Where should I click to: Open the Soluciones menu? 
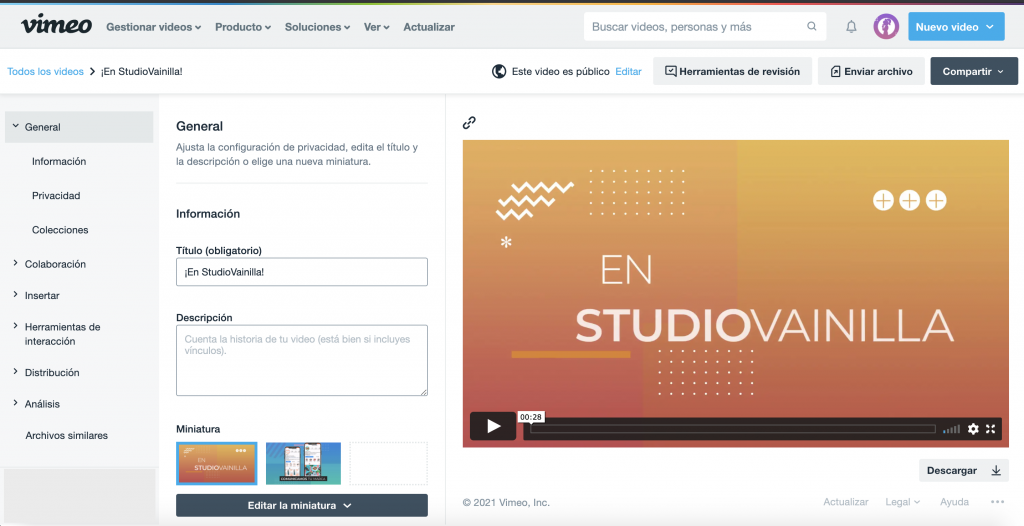(x=317, y=27)
